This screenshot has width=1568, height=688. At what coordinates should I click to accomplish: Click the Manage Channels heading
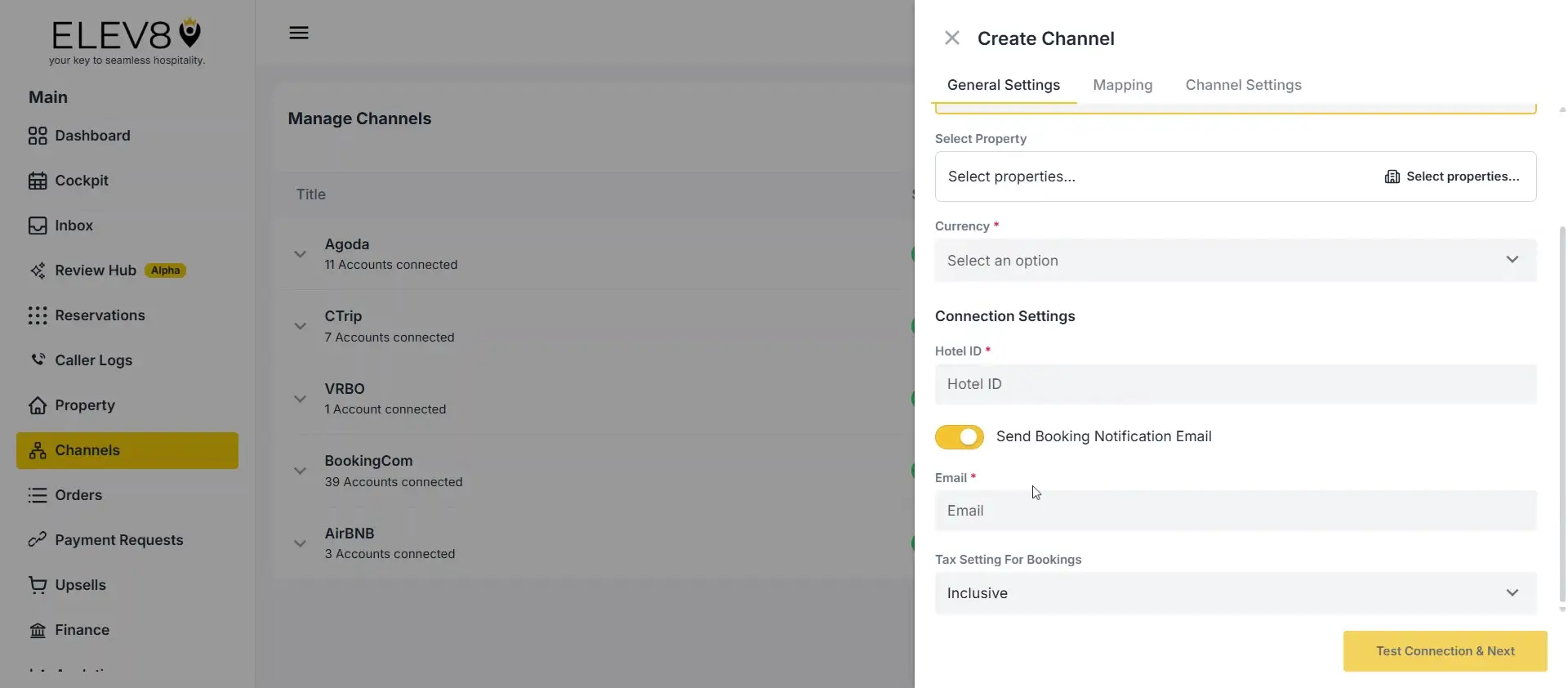pos(359,118)
